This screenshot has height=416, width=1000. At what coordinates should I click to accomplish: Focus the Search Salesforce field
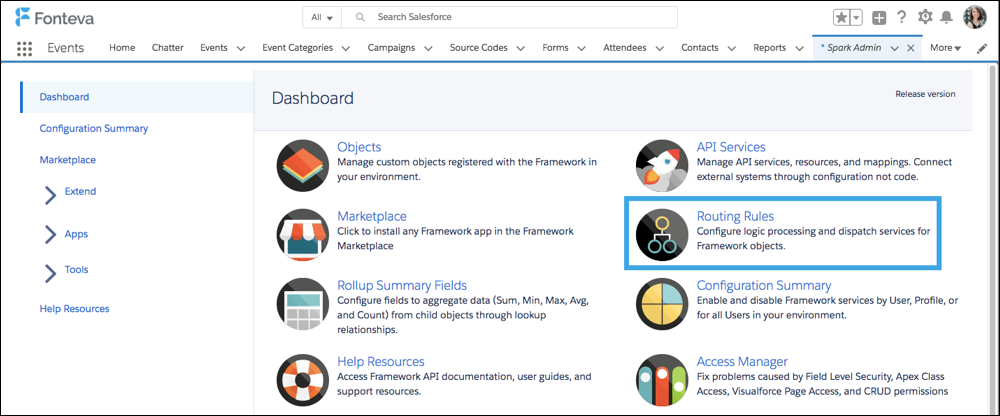point(510,18)
